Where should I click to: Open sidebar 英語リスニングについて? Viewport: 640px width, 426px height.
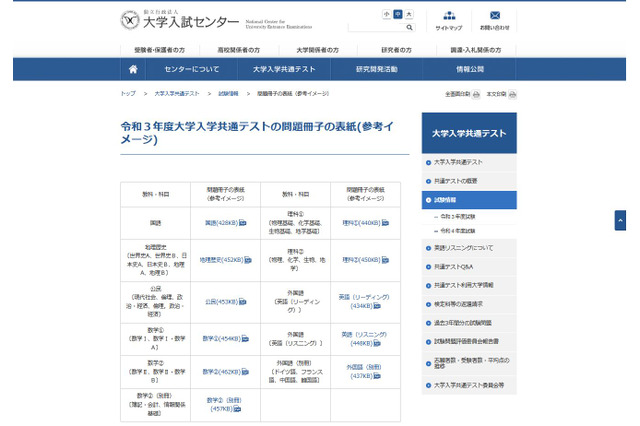(x=469, y=248)
